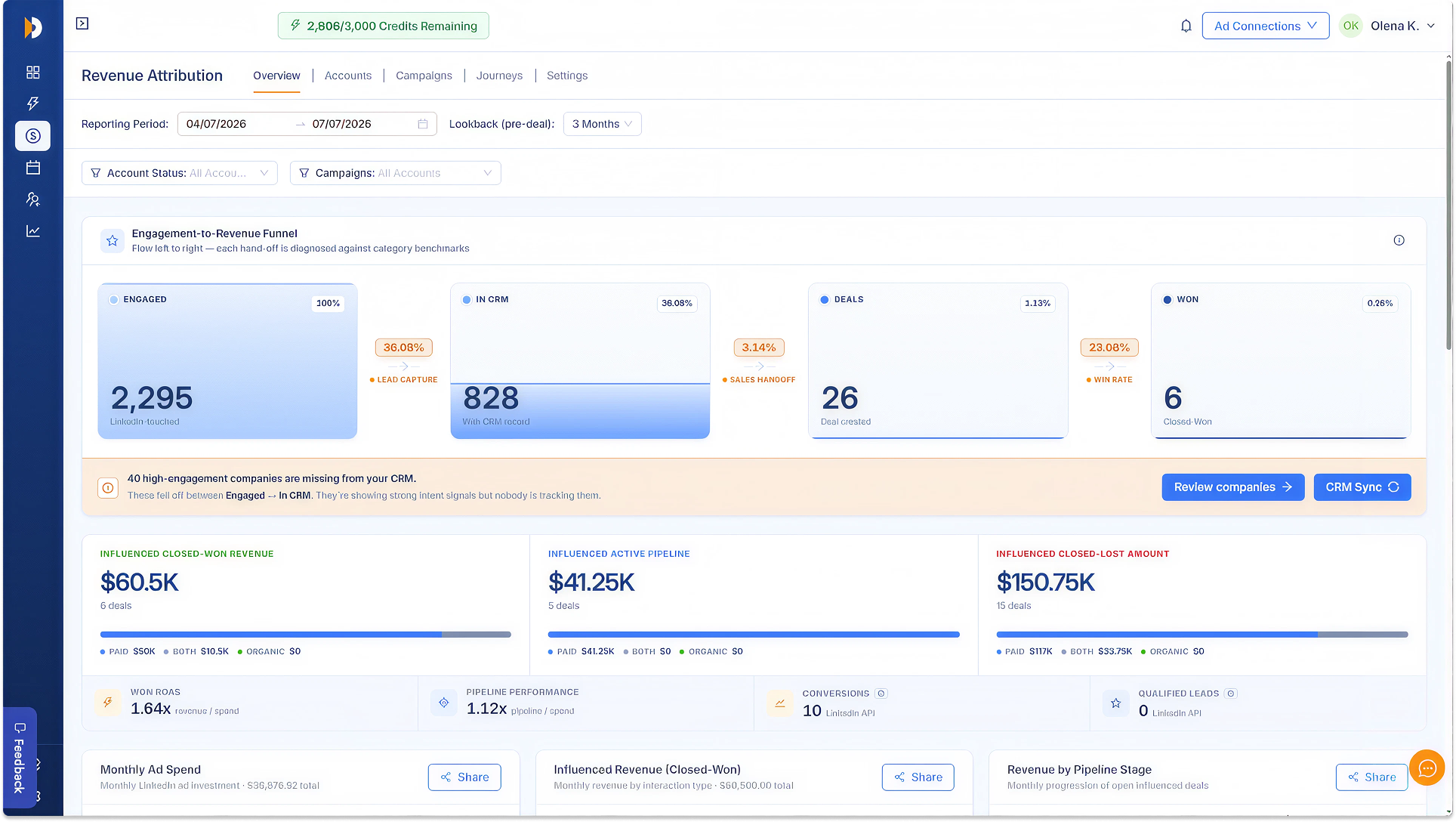This screenshot has width=1456, height=822.
Task: Click the settings icon next to Qualified Leads label
Action: tap(1230, 694)
